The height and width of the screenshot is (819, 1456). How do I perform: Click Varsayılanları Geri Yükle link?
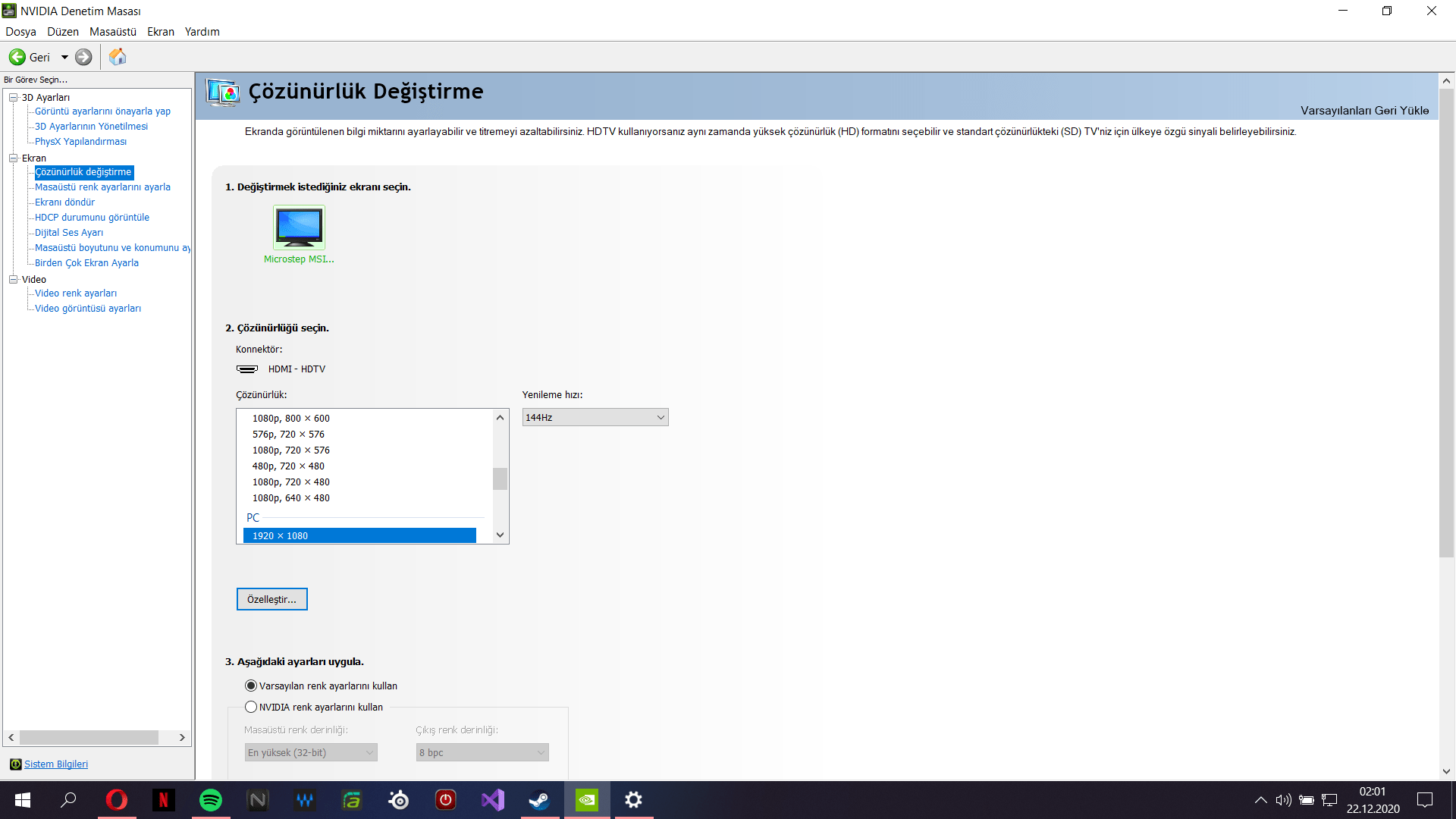[x=1364, y=111]
